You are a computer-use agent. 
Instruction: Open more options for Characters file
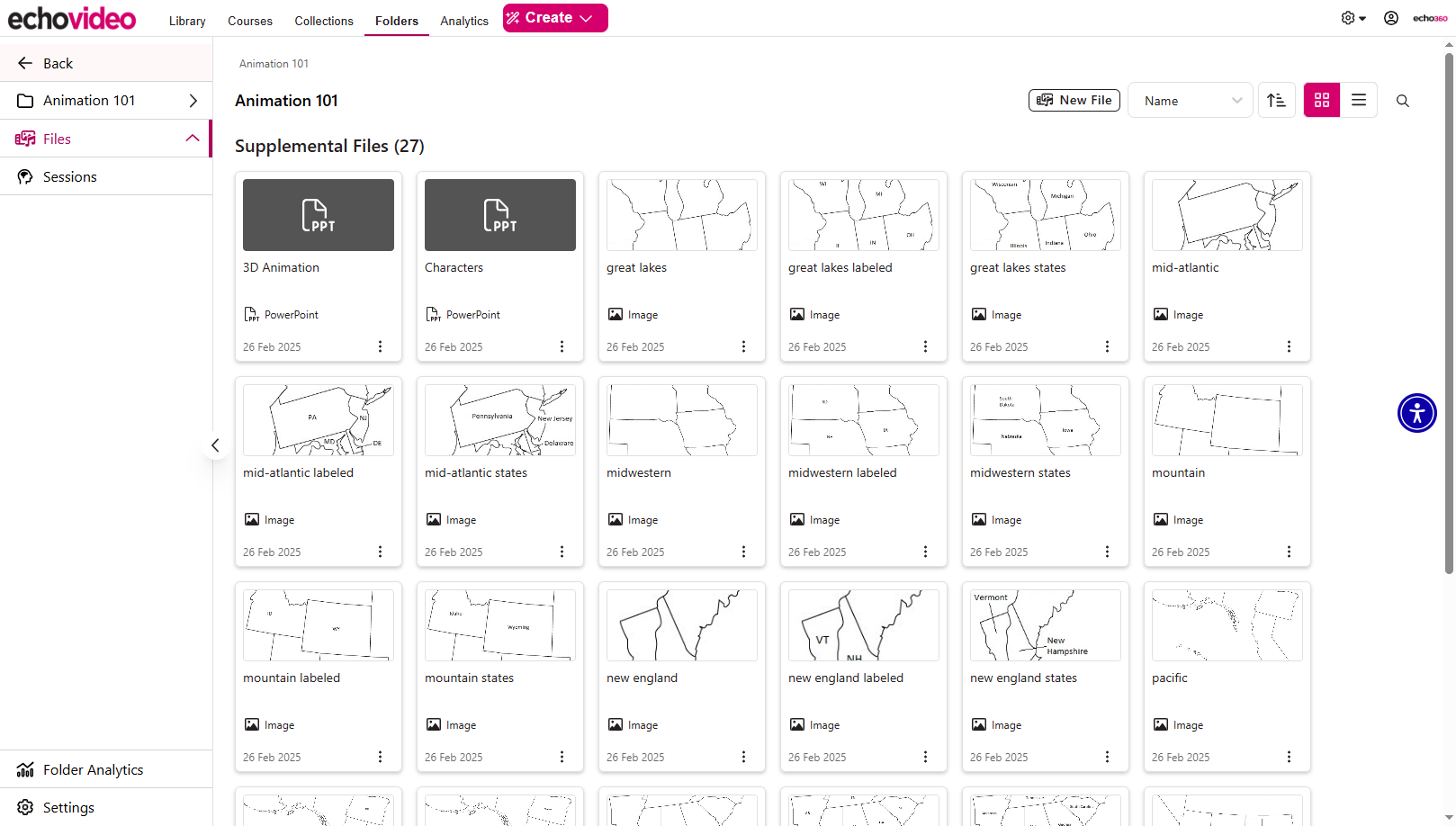point(562,346)
